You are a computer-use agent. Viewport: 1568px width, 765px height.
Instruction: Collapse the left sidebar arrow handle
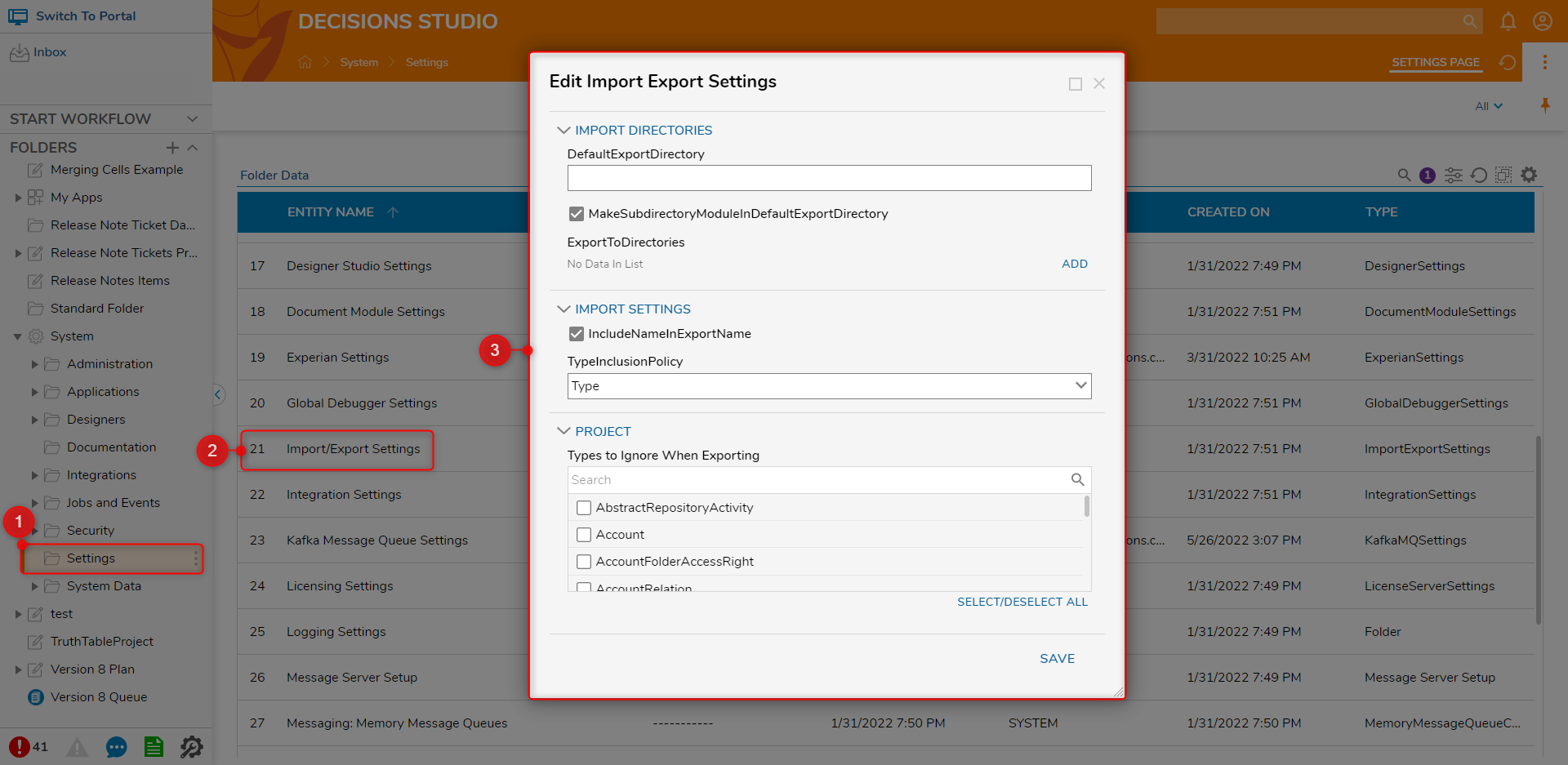coord(217,394)
